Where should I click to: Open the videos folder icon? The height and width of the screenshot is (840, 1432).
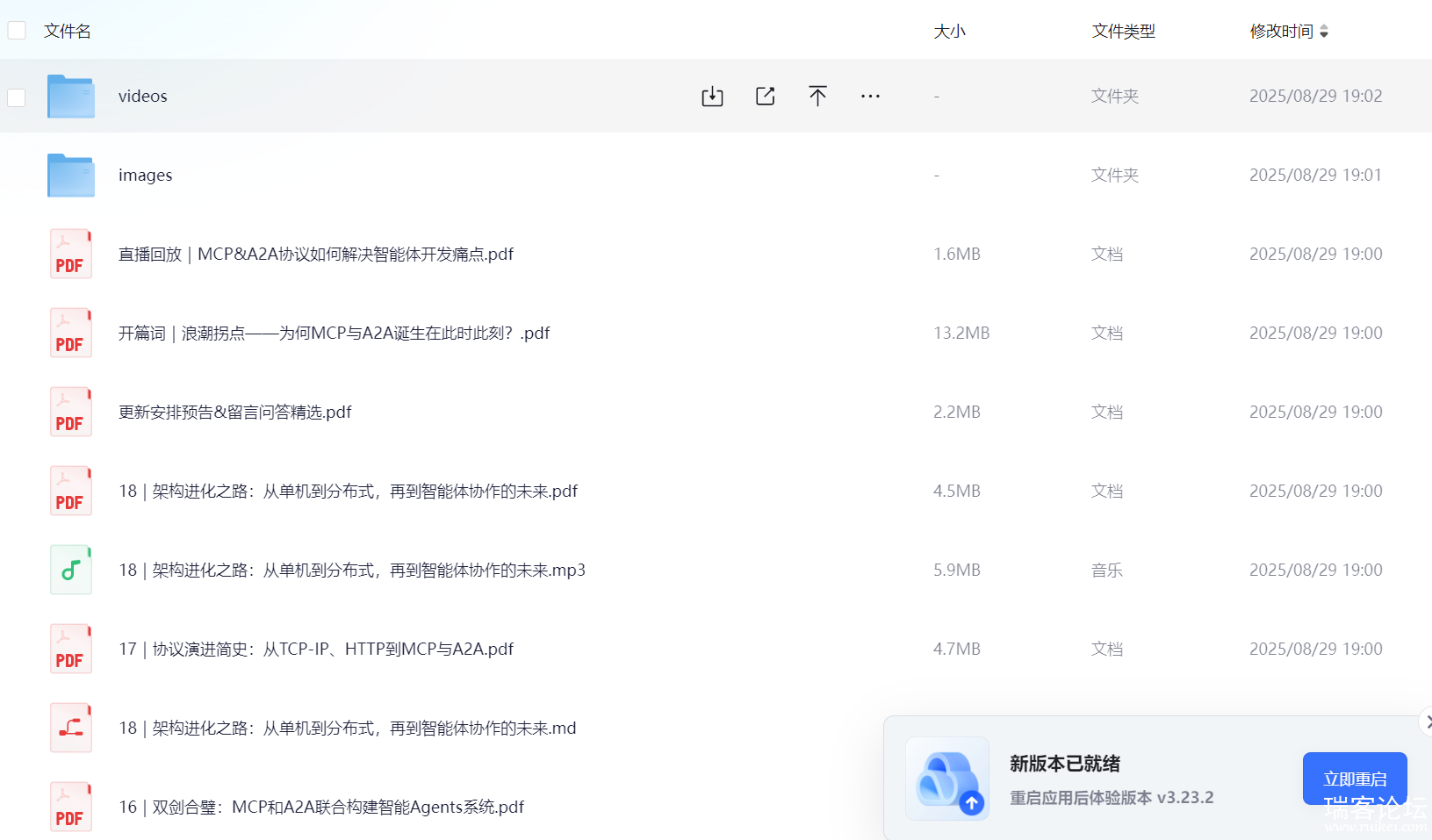(x=71, y=97)
